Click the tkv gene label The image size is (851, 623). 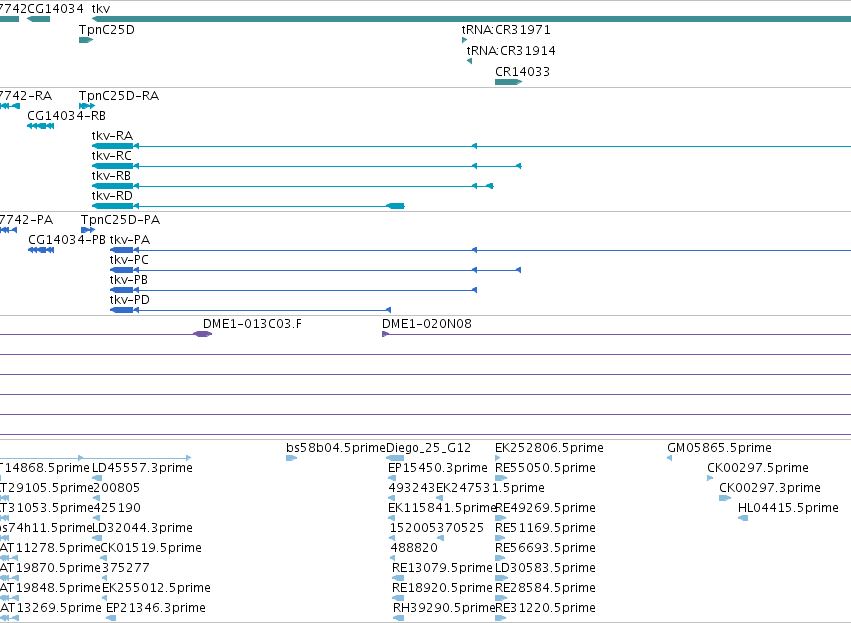click(100, 9)
